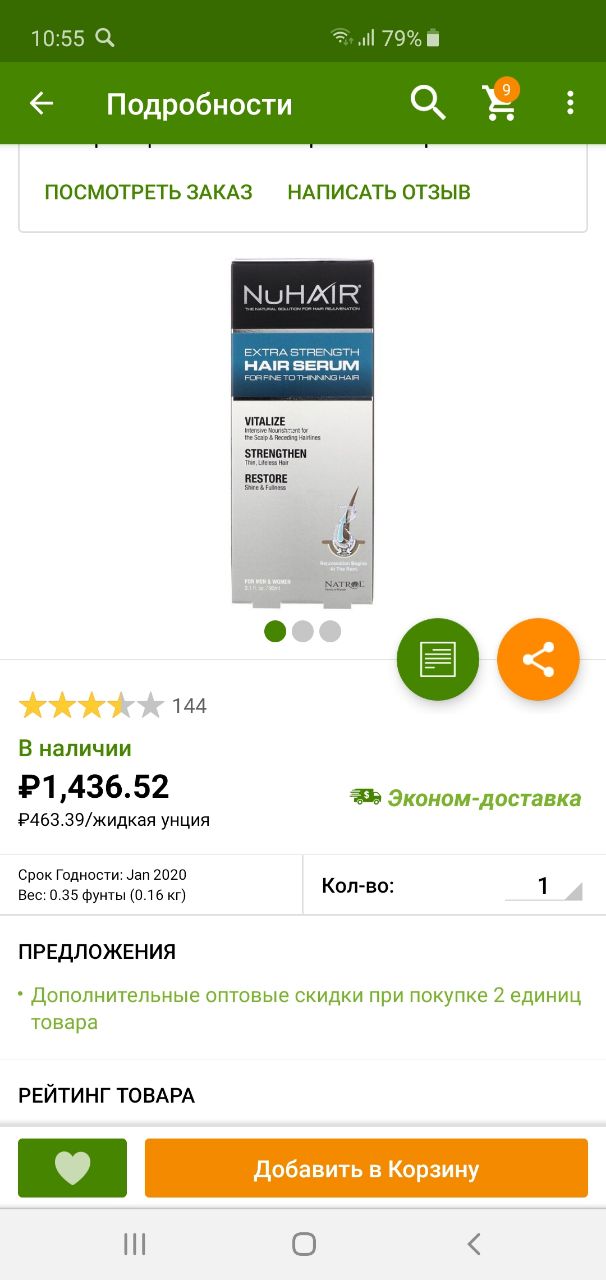Click ПОСМОТРЕТЬ ЗАКАЗ link

click(x=148, y=192)
